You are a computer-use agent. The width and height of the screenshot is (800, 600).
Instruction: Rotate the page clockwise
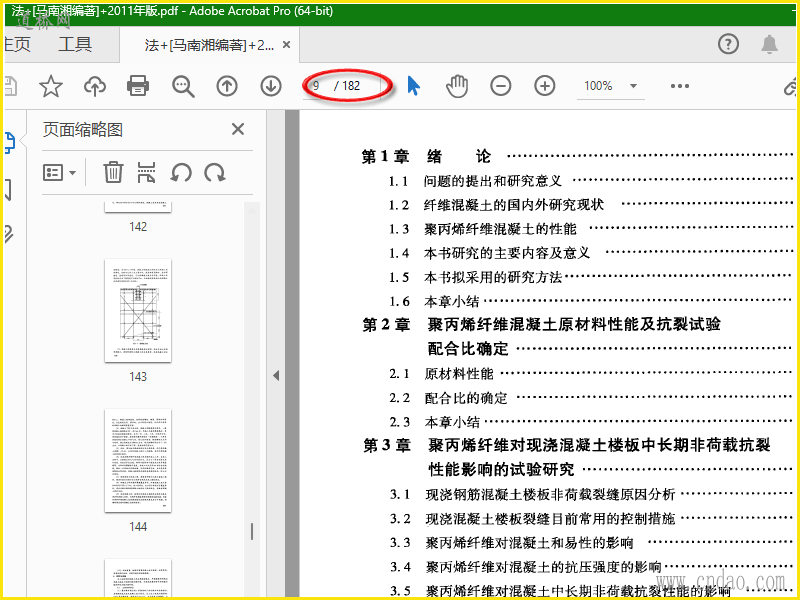coord(215,172)
